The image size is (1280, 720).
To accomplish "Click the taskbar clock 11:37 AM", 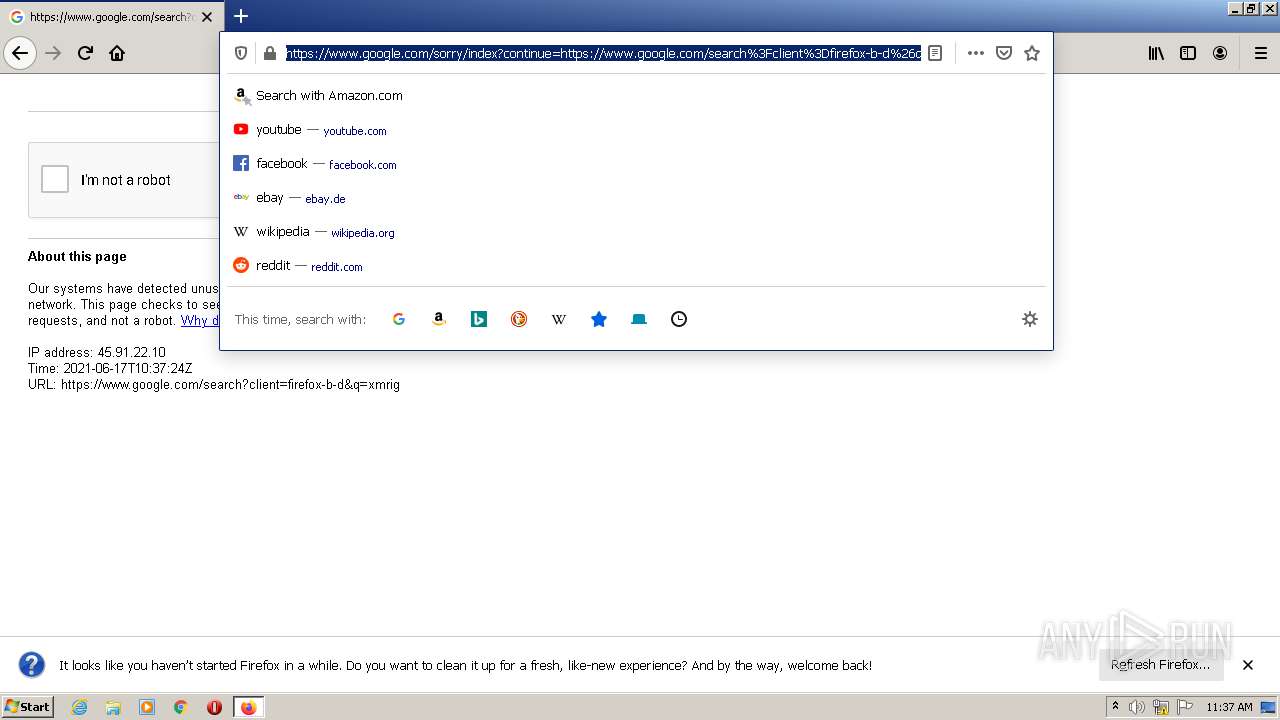I will point(1229,707).
